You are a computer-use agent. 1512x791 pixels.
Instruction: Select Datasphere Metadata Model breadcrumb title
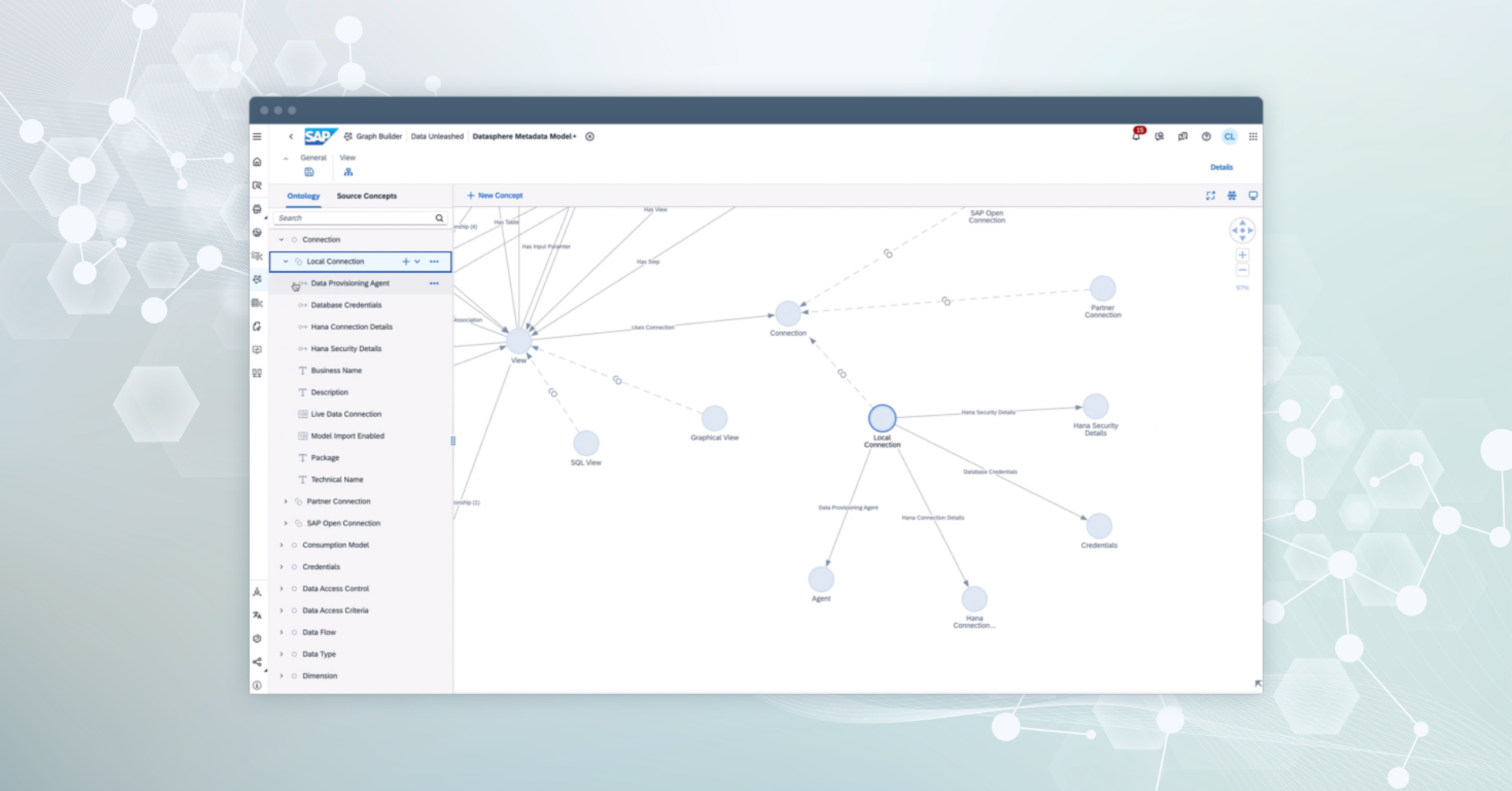pyautogui.click(x=524, y=137)
